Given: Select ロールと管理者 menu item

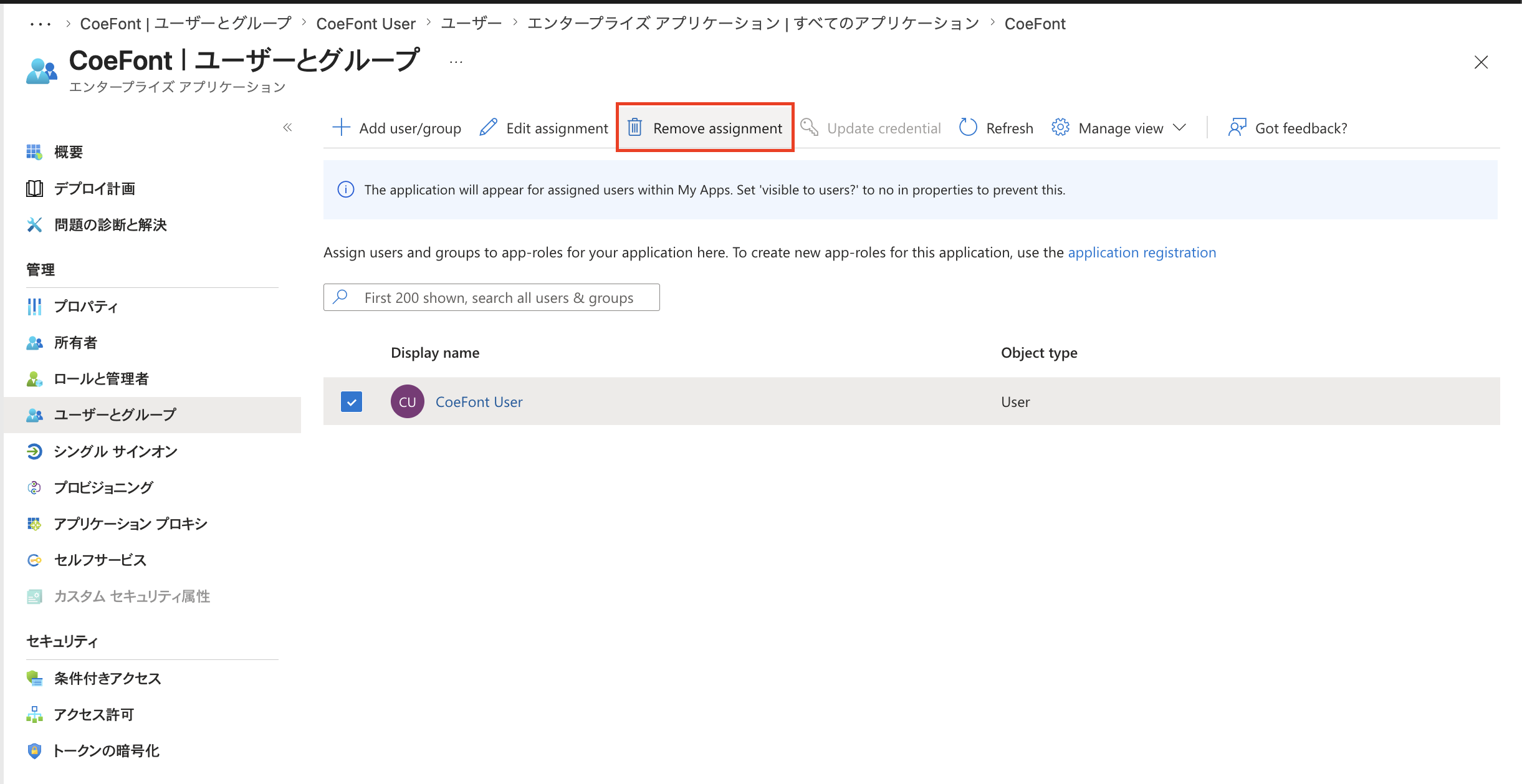Looking at the screenshot, I should (102, 378).
